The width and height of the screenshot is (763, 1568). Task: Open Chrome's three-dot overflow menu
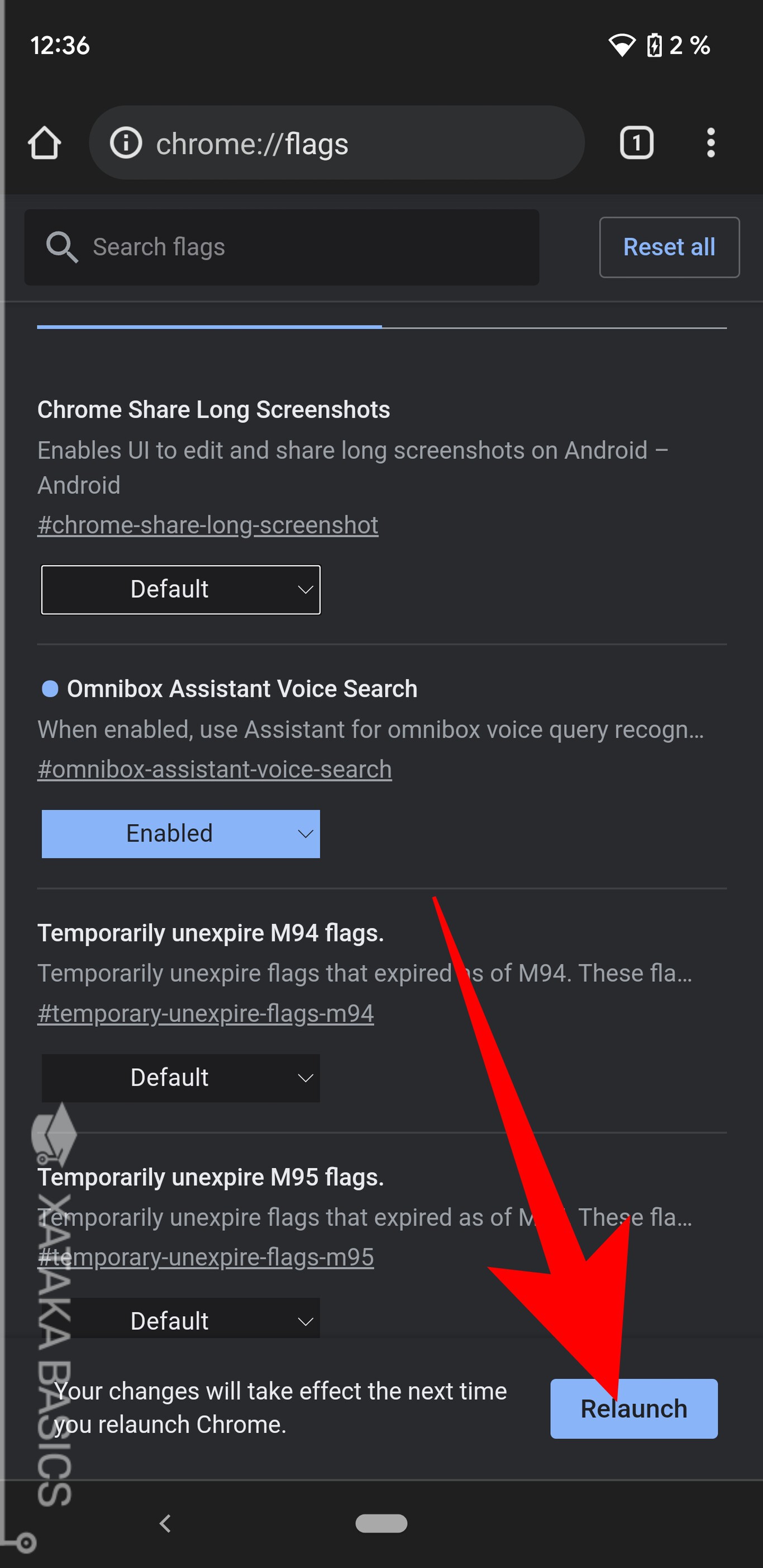[x=710, y=143]
